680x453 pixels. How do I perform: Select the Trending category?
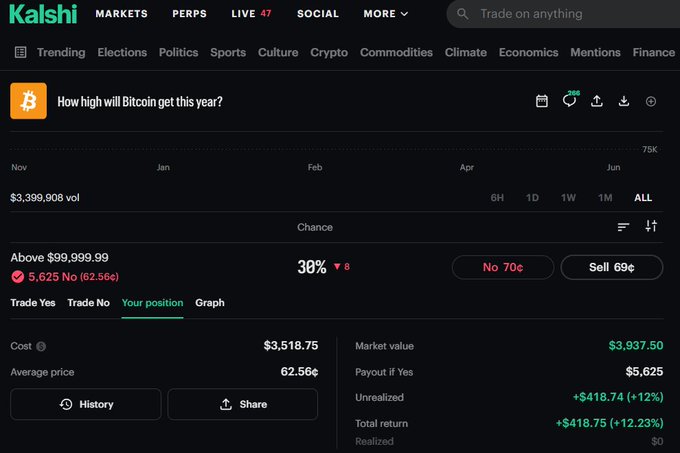61,52
